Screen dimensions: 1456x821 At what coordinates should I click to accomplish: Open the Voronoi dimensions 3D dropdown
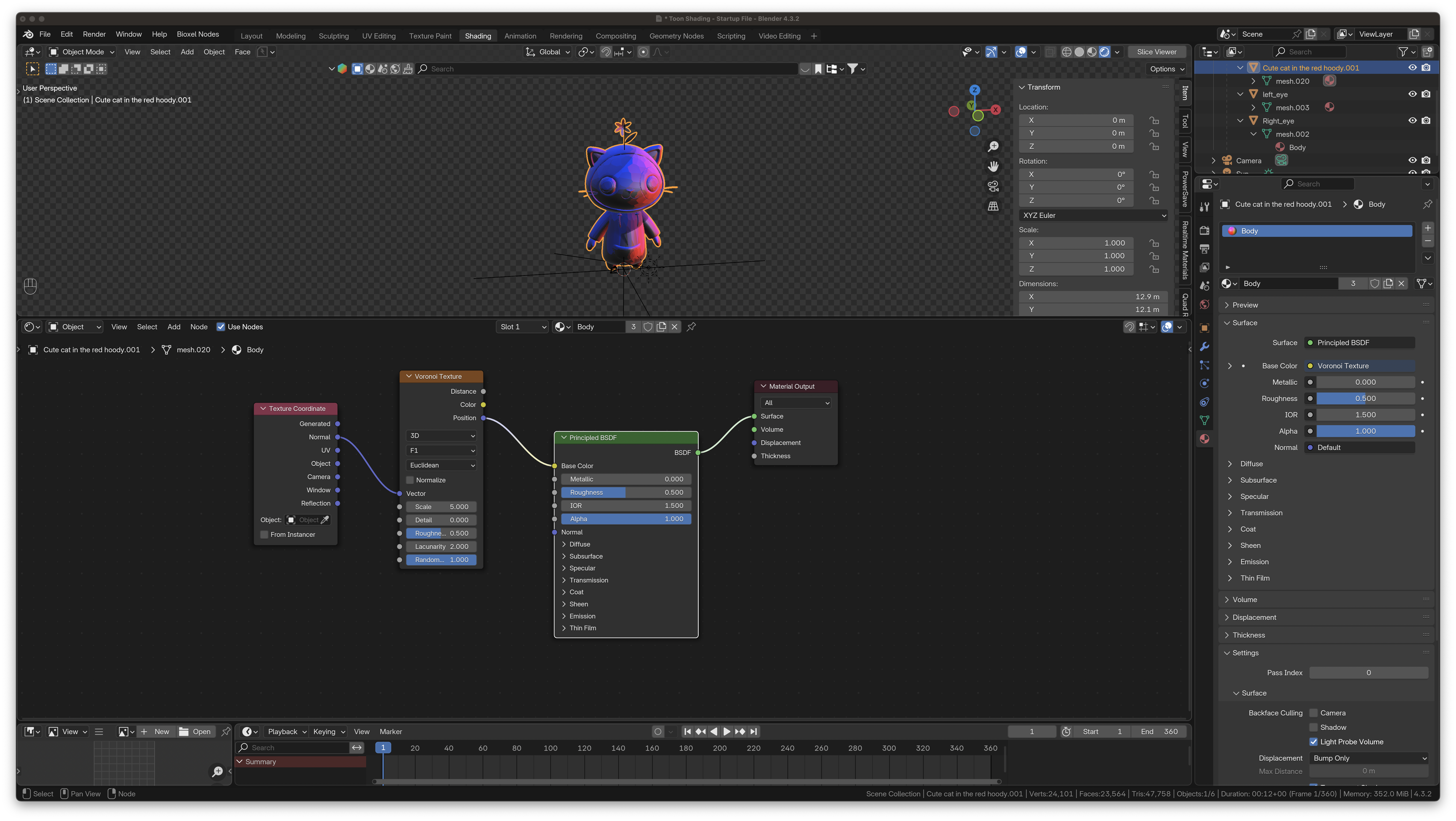point(441,436)
